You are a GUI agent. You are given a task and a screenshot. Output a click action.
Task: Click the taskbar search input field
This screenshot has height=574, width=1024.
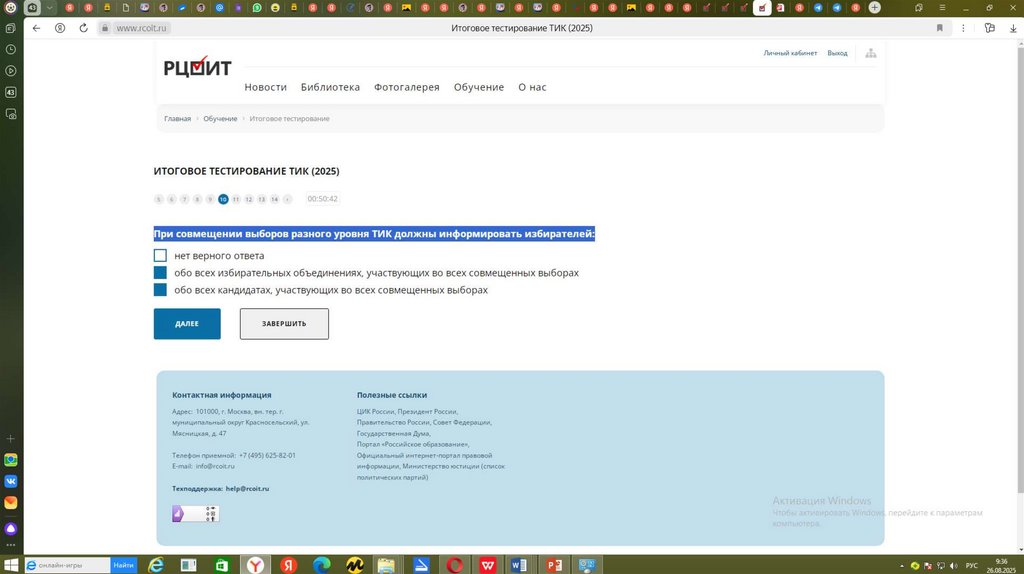[67, 565]
